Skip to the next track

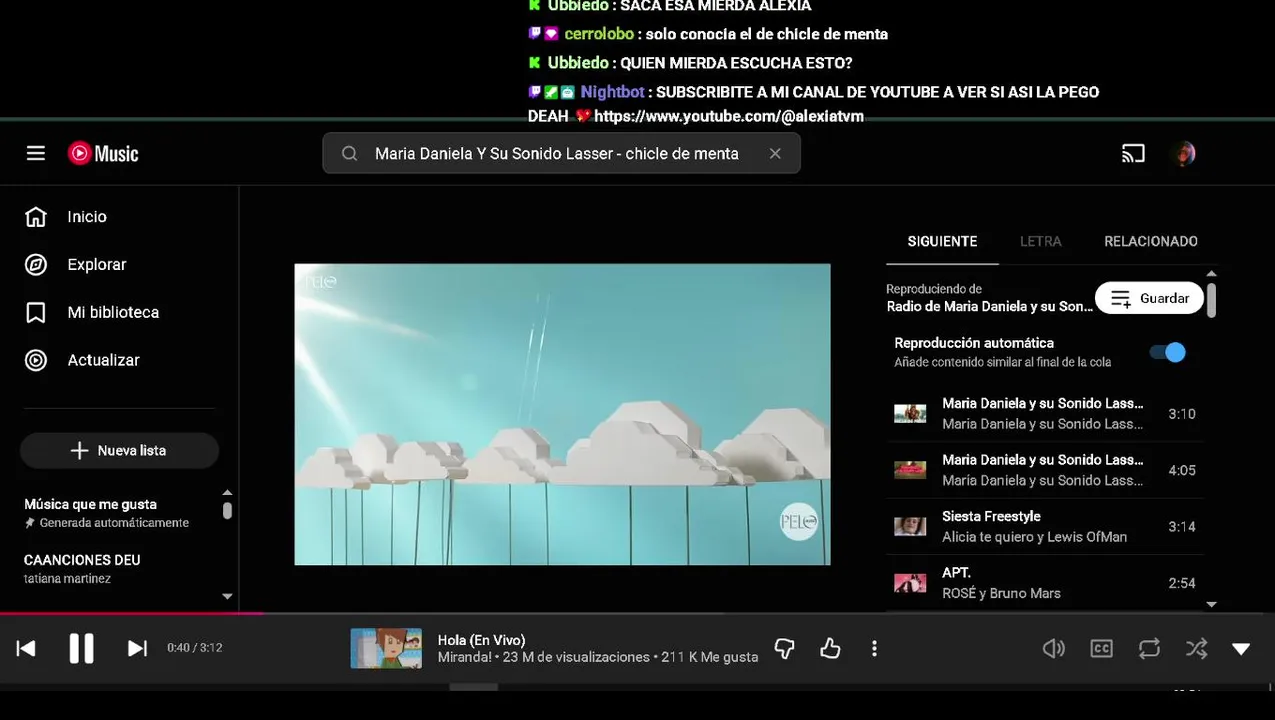[137, 648]
